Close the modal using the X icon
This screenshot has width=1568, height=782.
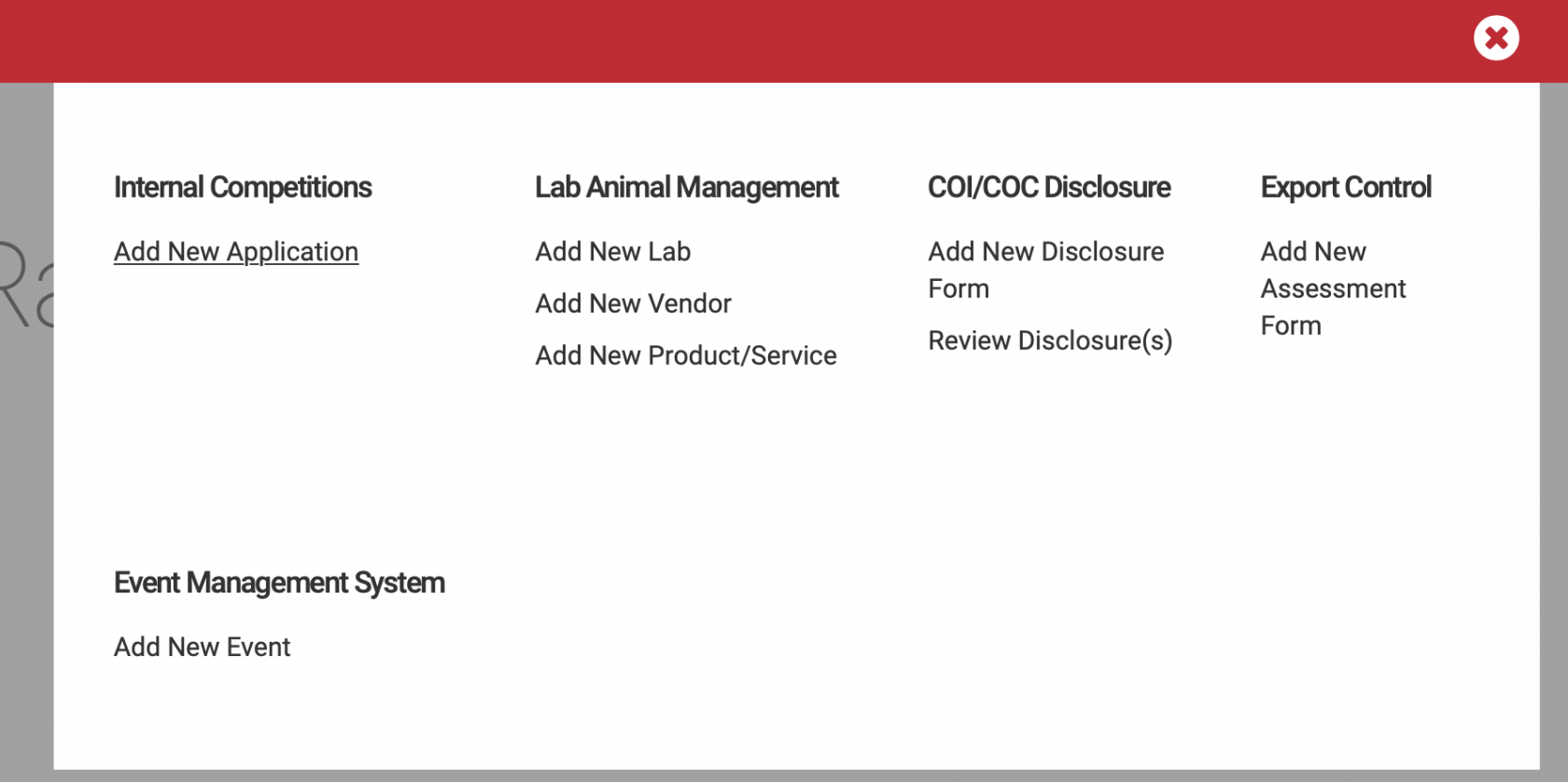click(1496, 38)
